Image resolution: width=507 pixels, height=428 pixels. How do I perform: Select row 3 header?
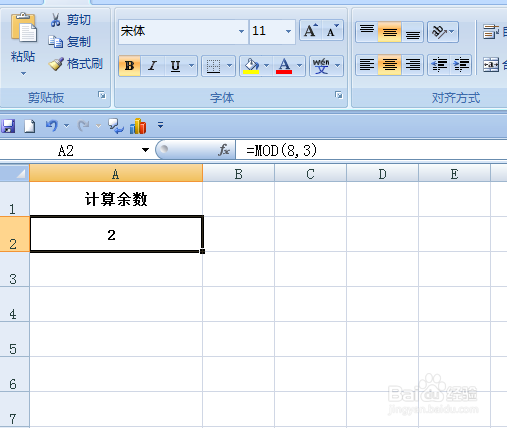coord(15,269)
